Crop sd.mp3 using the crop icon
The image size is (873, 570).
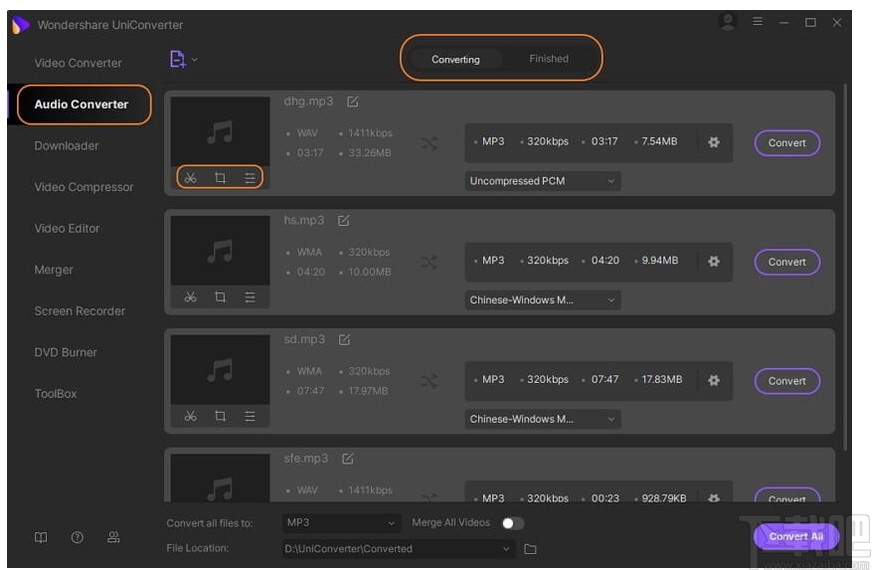point(220,416)
